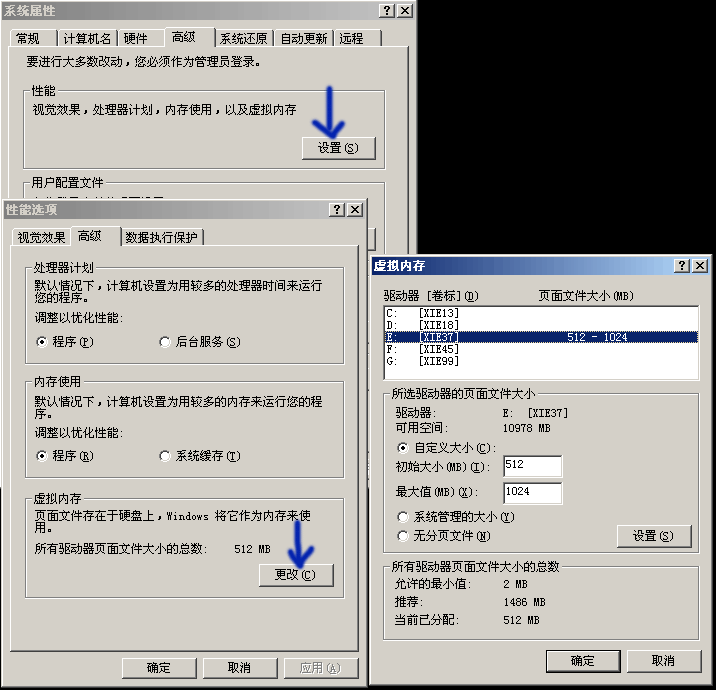Select the 系统还原 tab
The height and width of the screenshot is (690, 716).
pyautogui.click(x=244, y=38)
